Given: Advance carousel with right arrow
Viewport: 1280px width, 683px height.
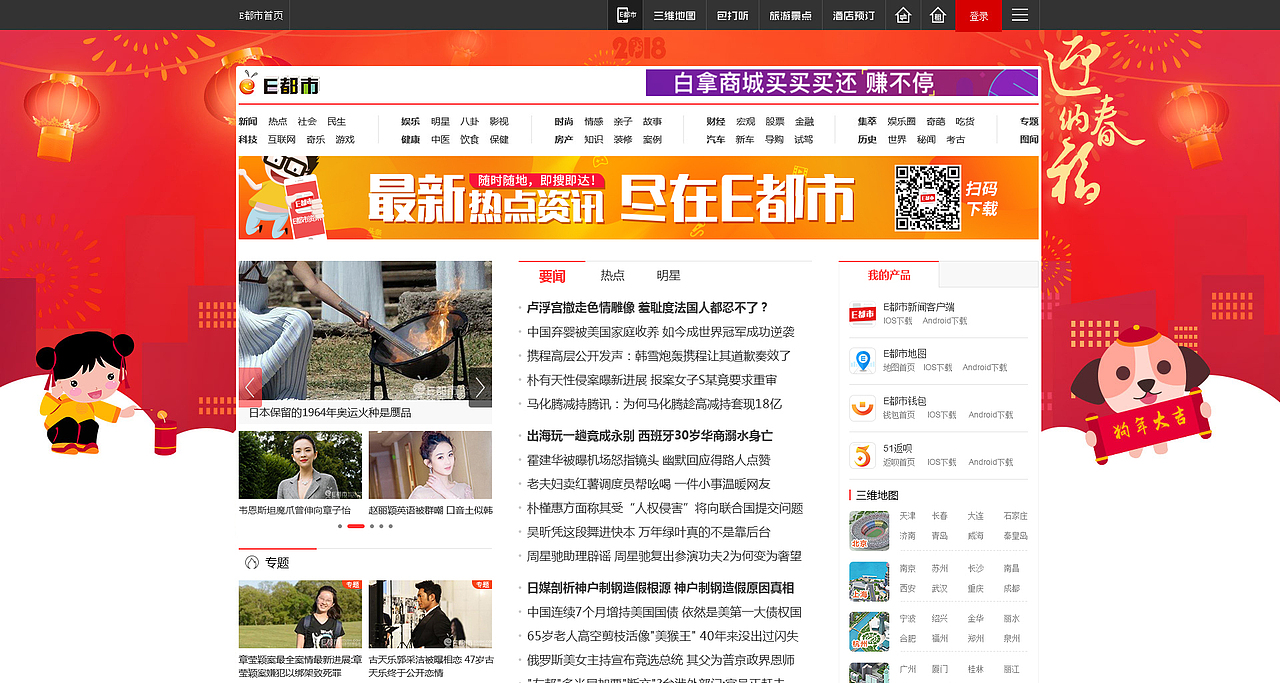Looking at the screenshot, I should tap(480, 387).
